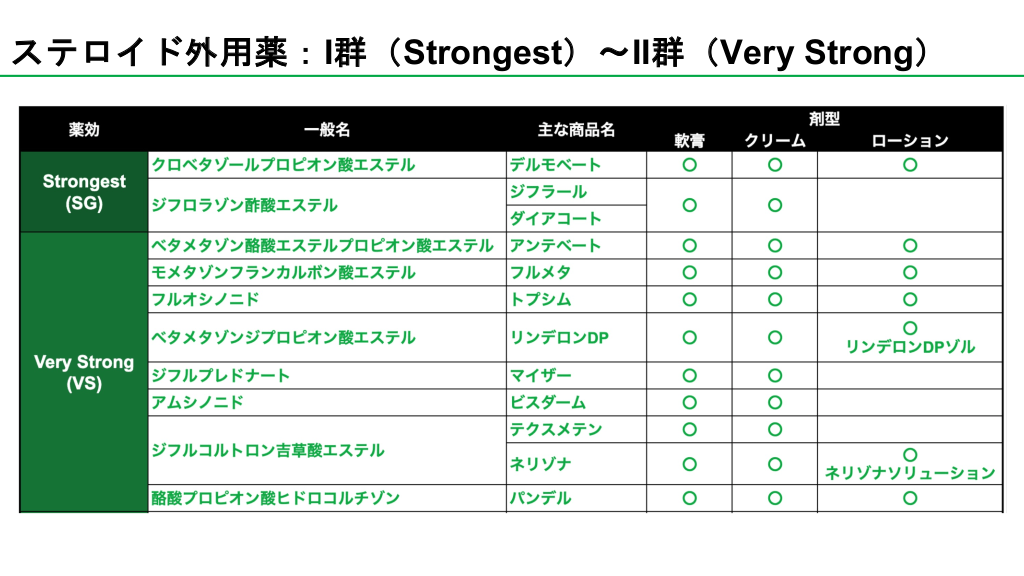Click the ネリゾナソリューション text
Viewport: 1024px width, 576px height.
point(909,473)
